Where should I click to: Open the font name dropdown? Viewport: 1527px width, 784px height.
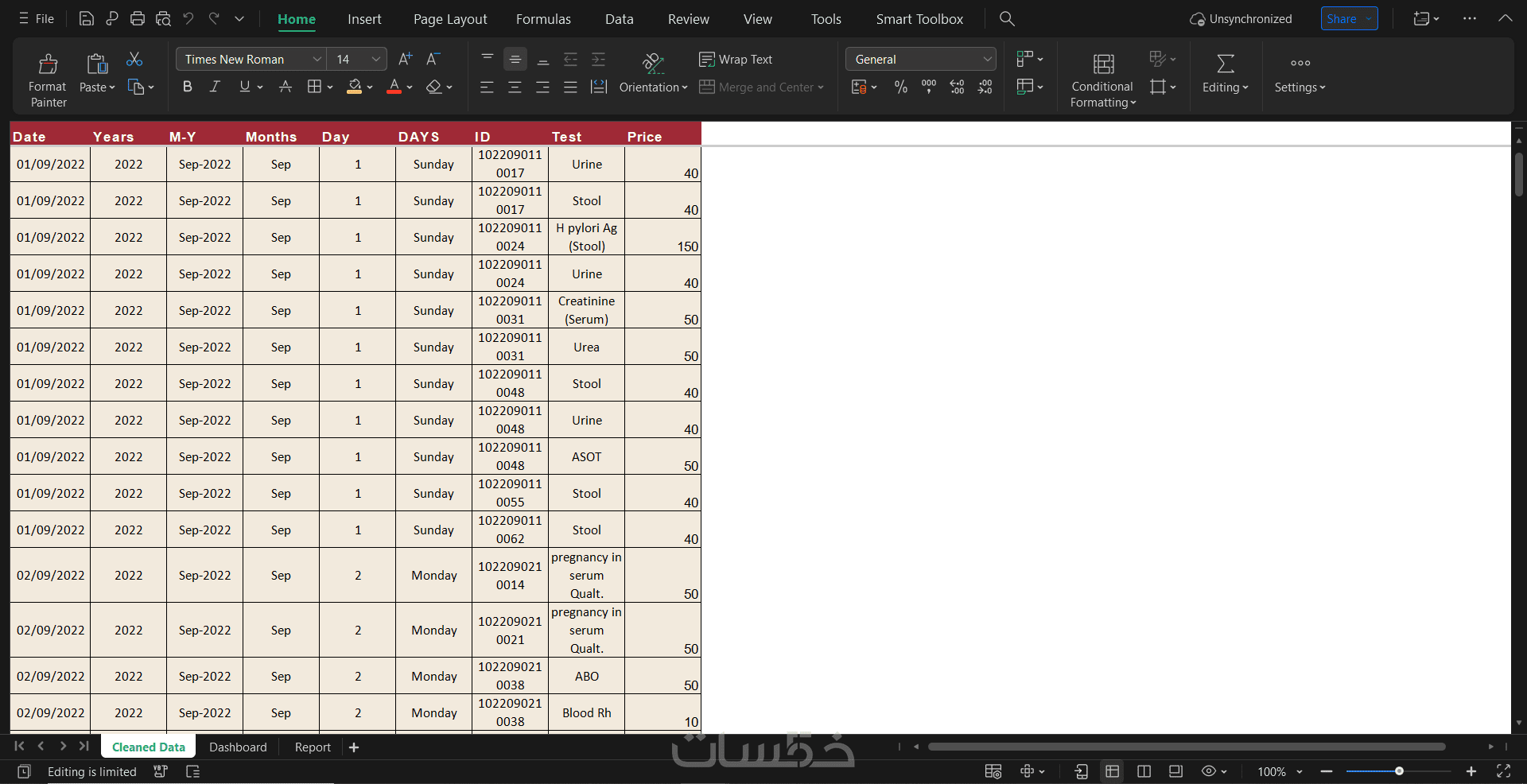coord(251,59)
